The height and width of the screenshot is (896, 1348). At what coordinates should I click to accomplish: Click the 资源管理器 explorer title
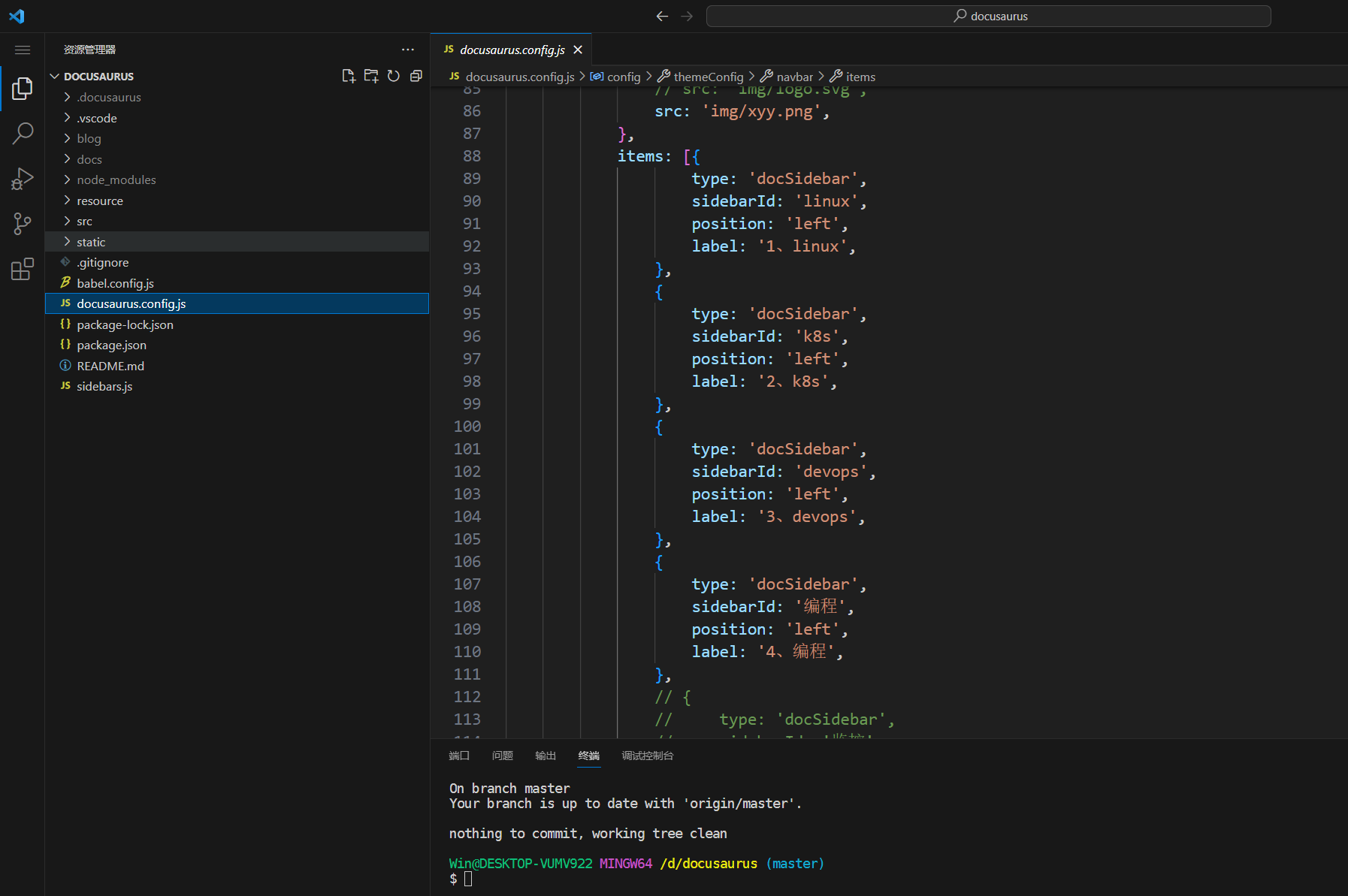pyautogui.click(x=89, y=50)
